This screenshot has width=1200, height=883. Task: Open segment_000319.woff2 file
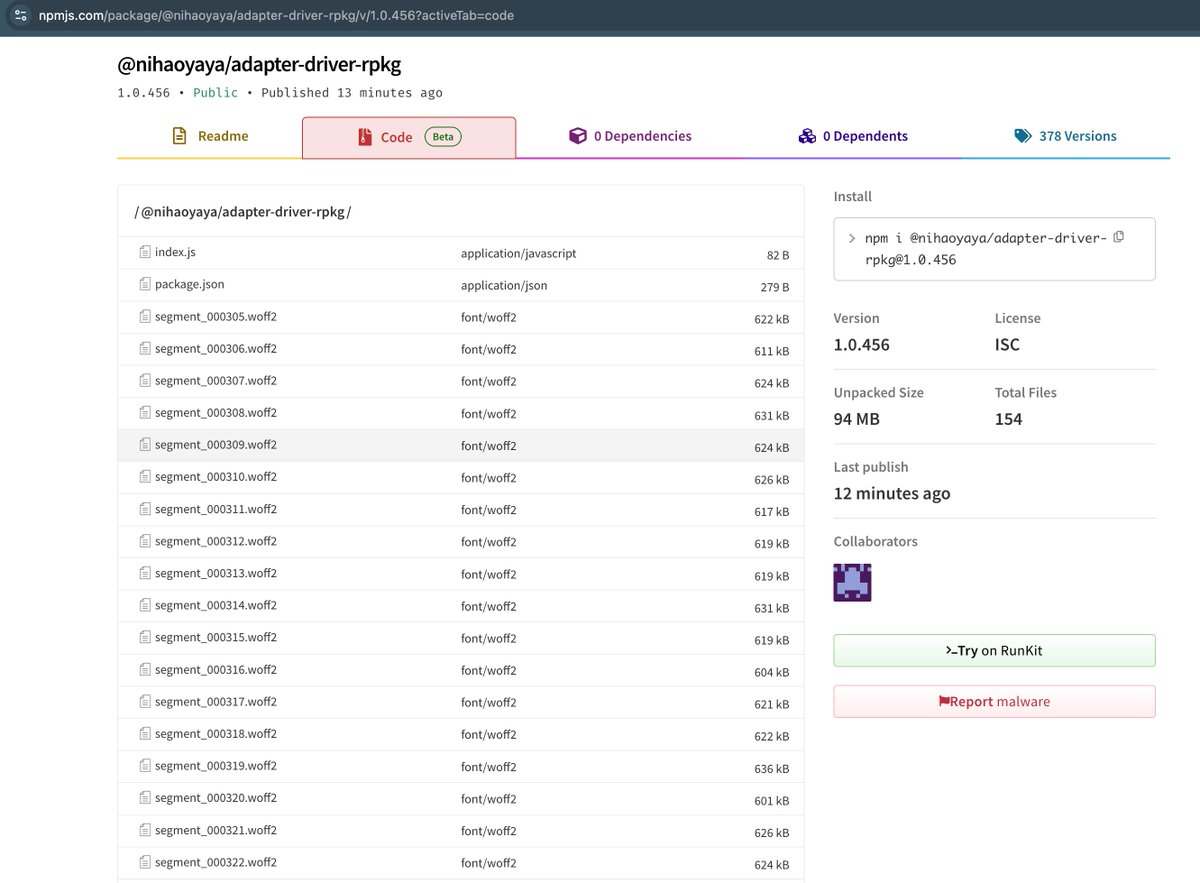(216, 766)
